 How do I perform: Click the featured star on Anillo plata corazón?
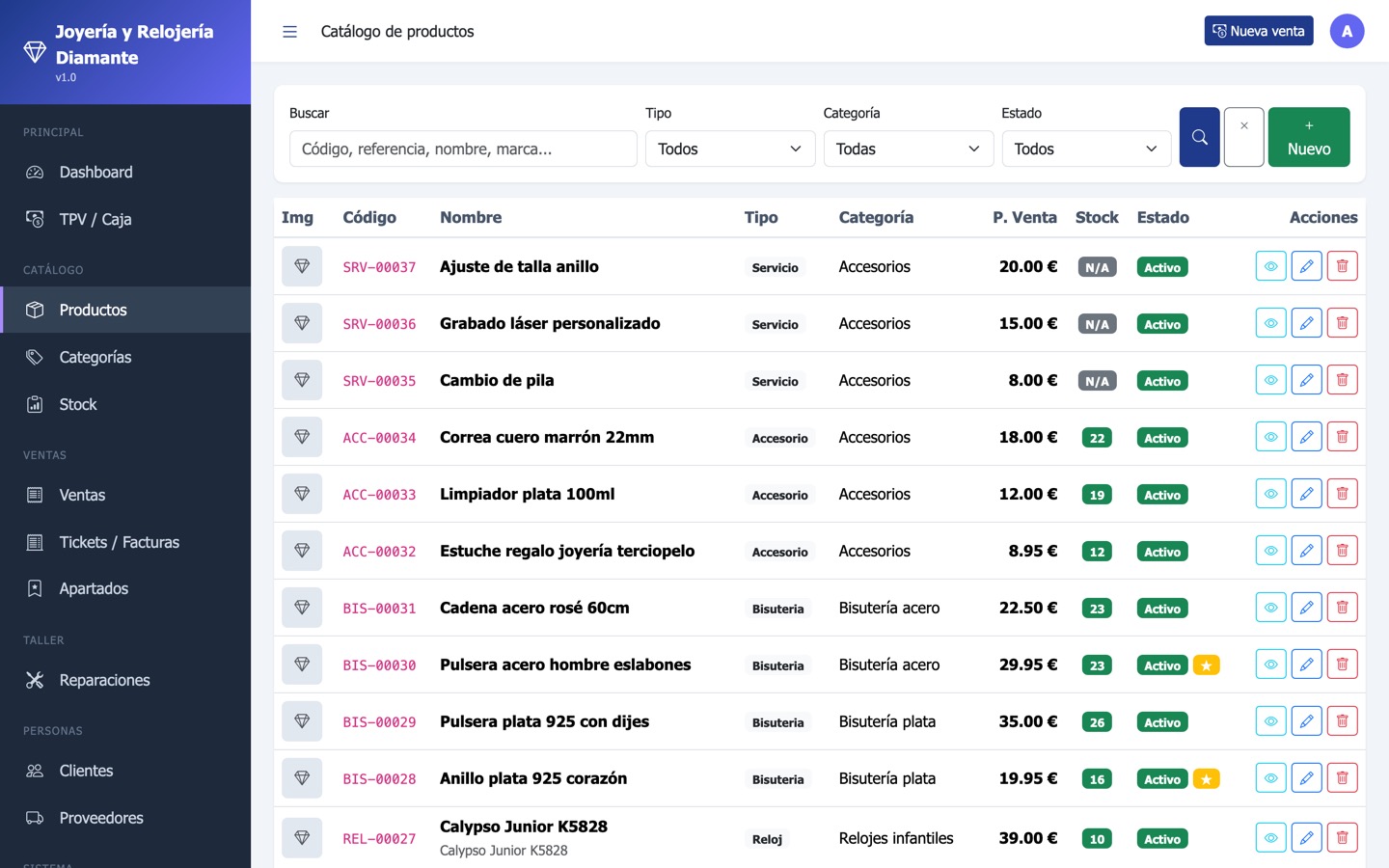[x=1206, y=779]
